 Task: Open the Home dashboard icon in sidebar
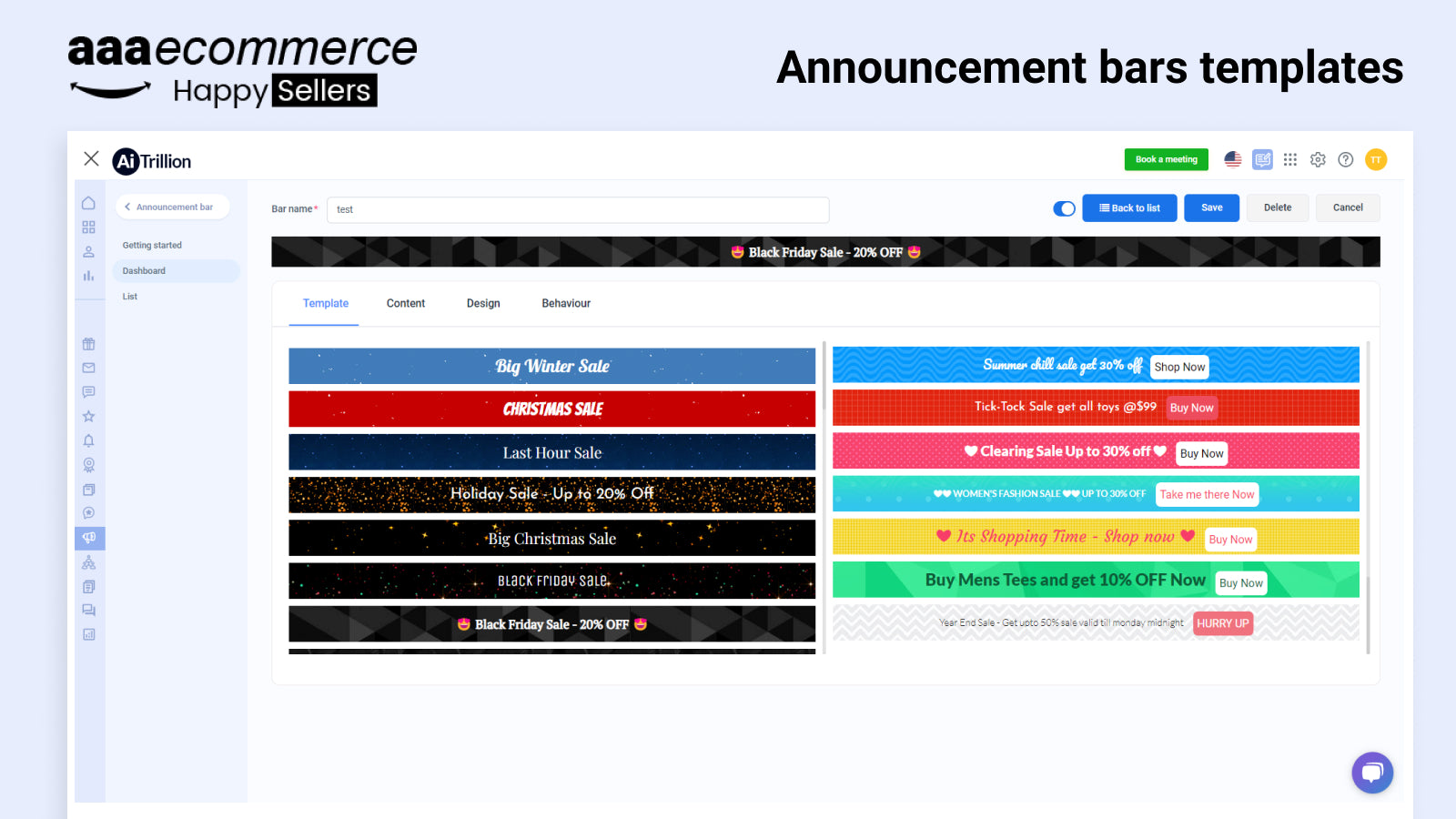tap(88, 203)
